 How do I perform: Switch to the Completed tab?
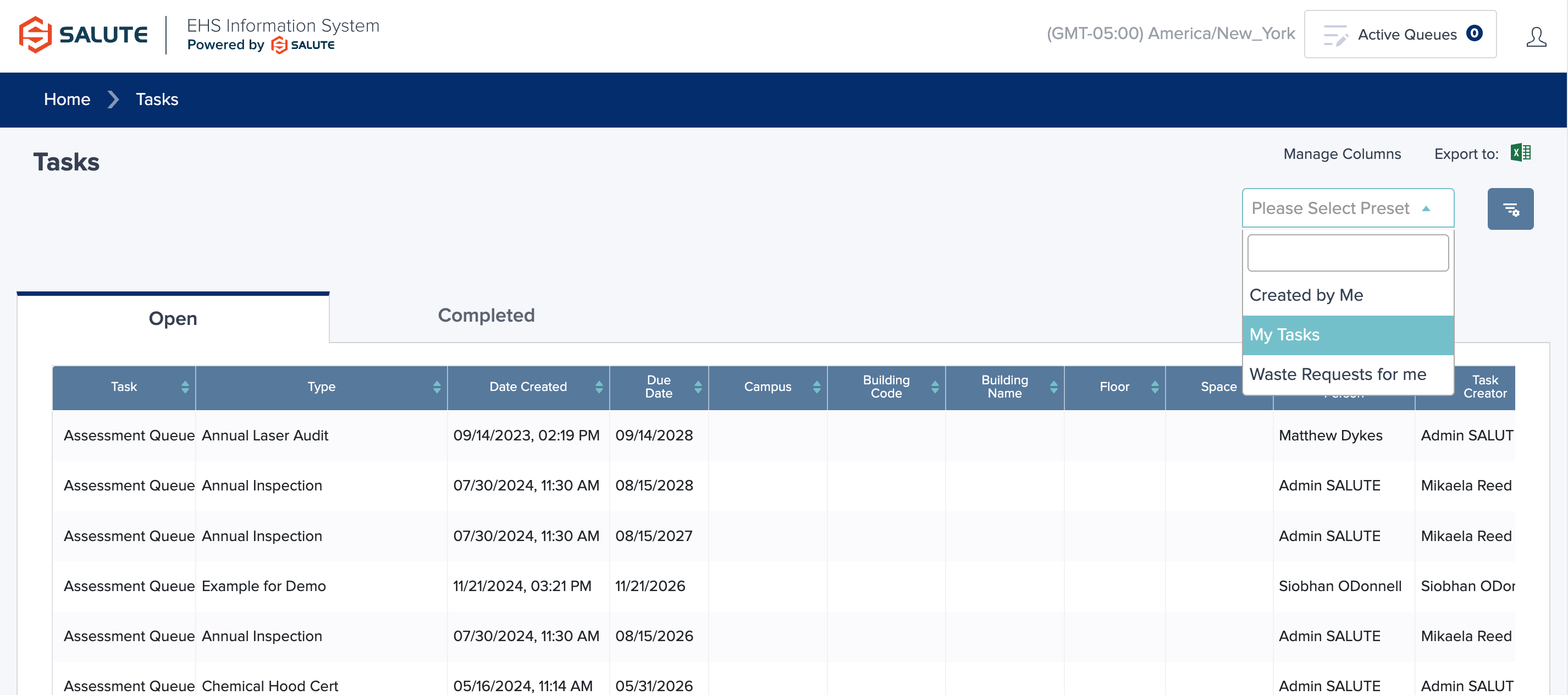[486, 315]
